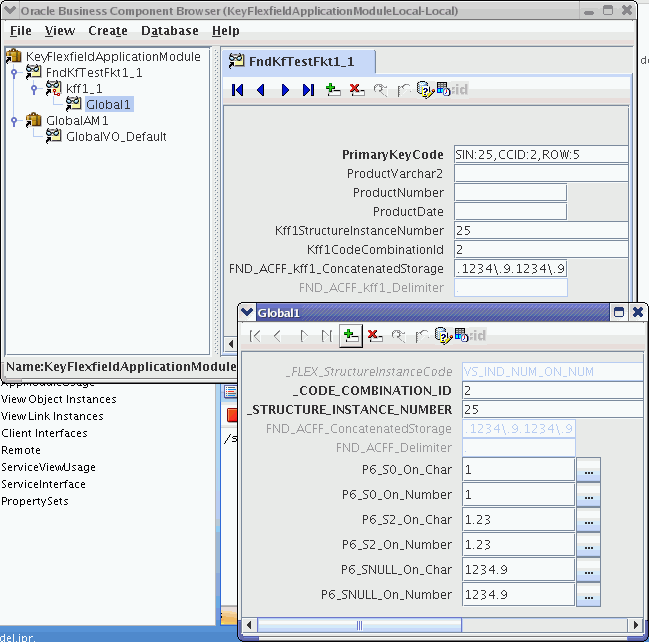
Task: Delete row using red X in Global1
Action: point(375,336)
